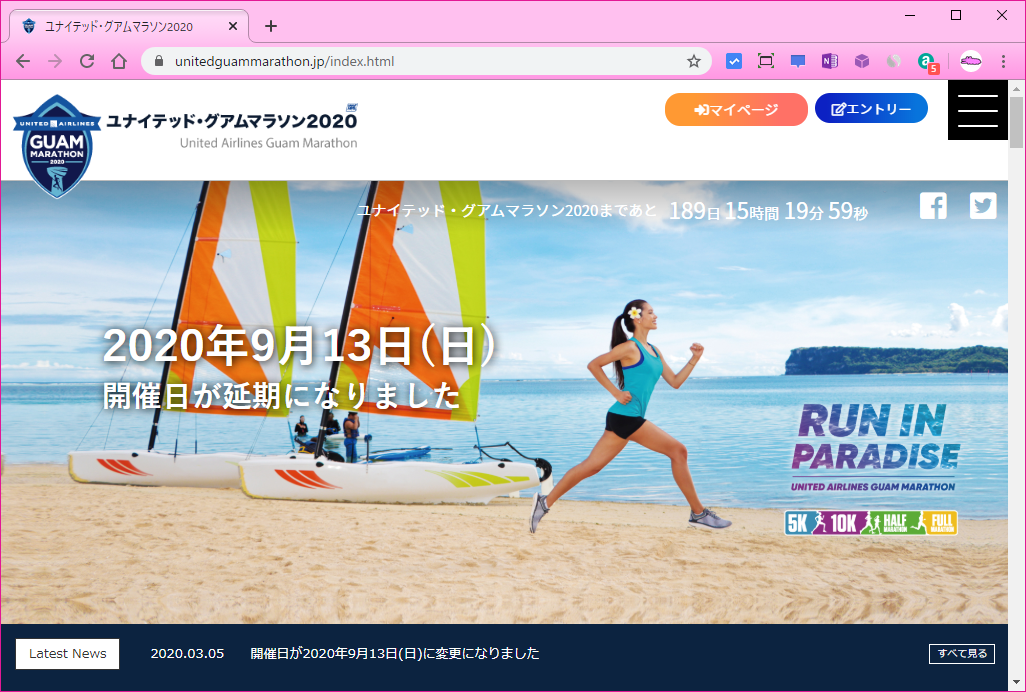
Task: Open the OneNote clipper extension
Action: 830,61
